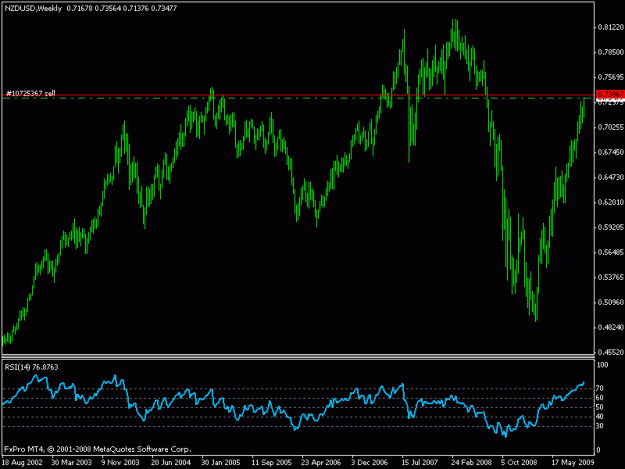Viewport: 625px width, 469px height.
Task: Click the 0.59205 price scale label
Action: pos(611,227)
